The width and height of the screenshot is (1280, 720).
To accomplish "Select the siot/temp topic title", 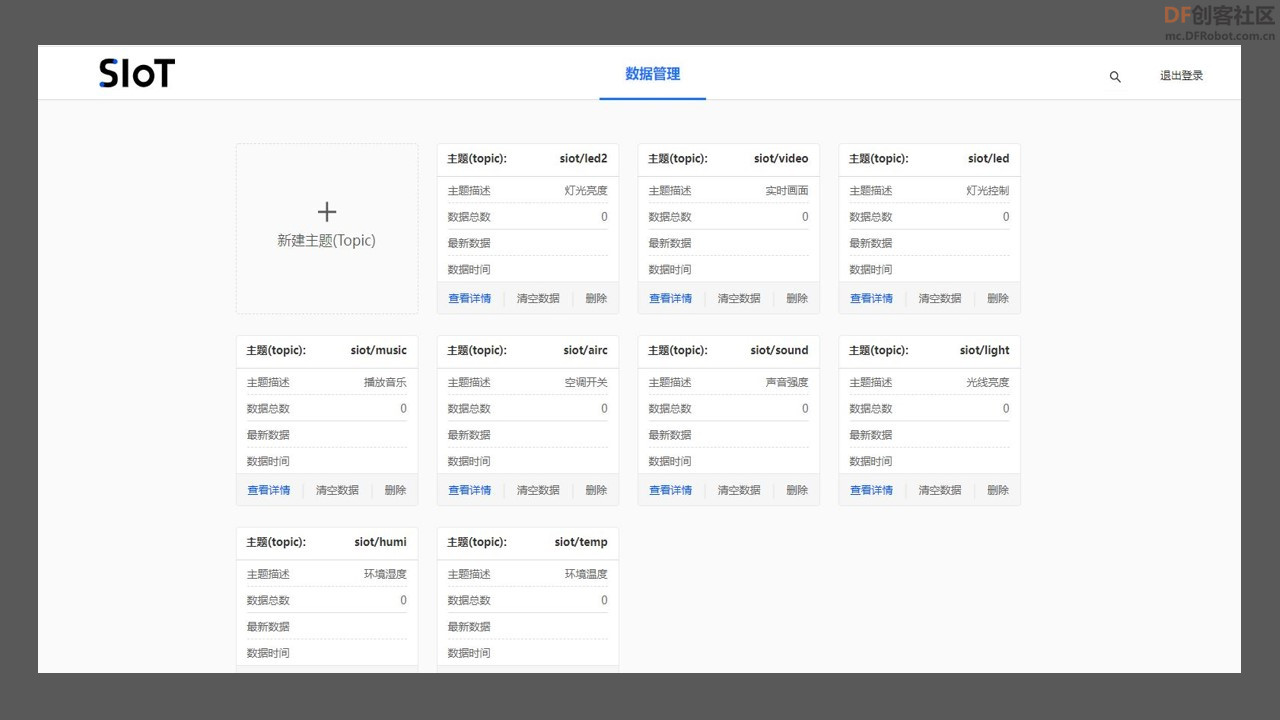I will pyautogui.click(x=581, y=542).
